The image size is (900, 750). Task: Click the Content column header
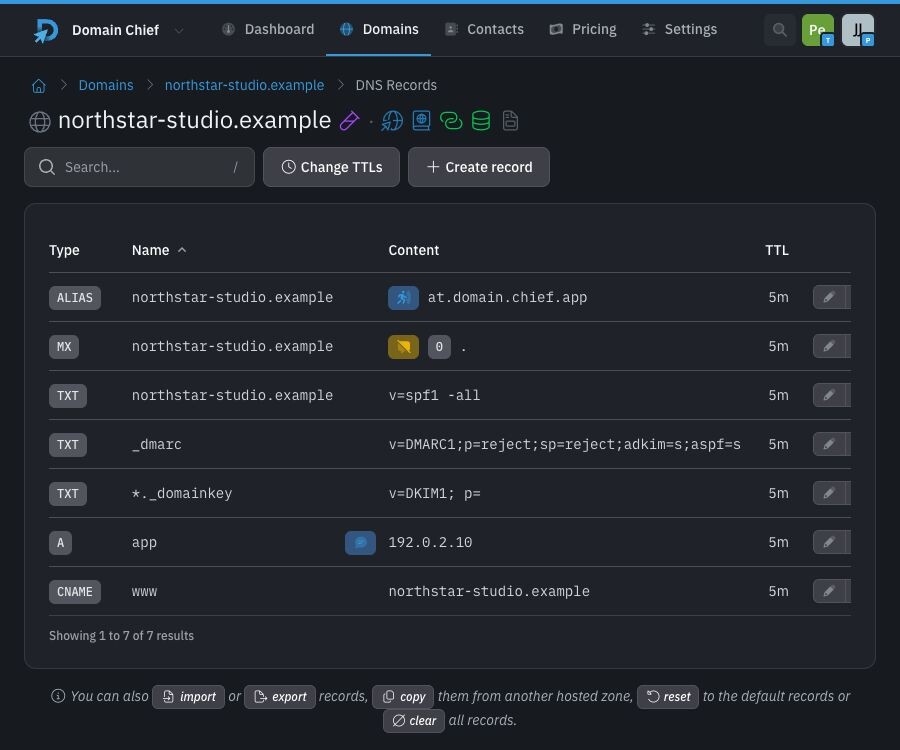tap(413, 250)
